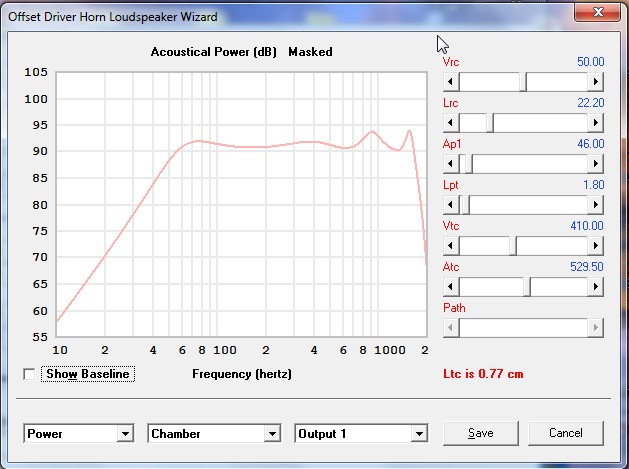Click the Vrc slider thumb
Viewport: 629px width, 469px height.
click(x=523, y=82)
